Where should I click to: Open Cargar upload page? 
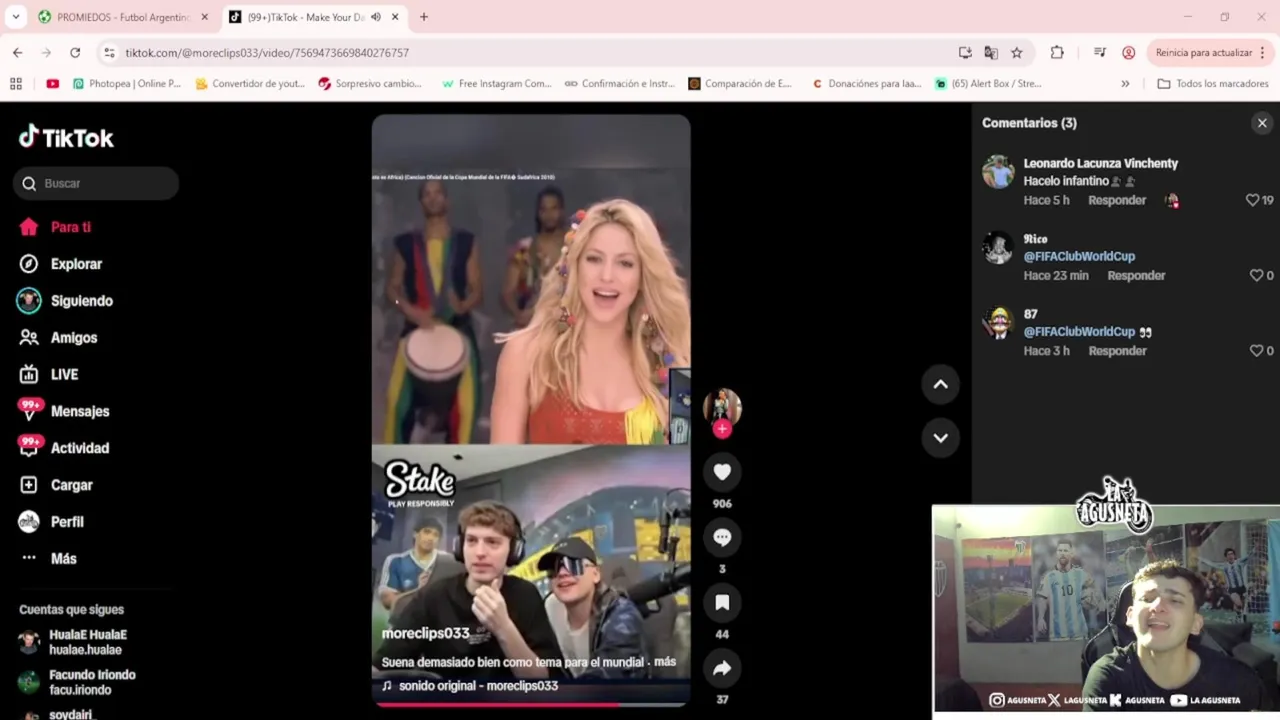57,485
